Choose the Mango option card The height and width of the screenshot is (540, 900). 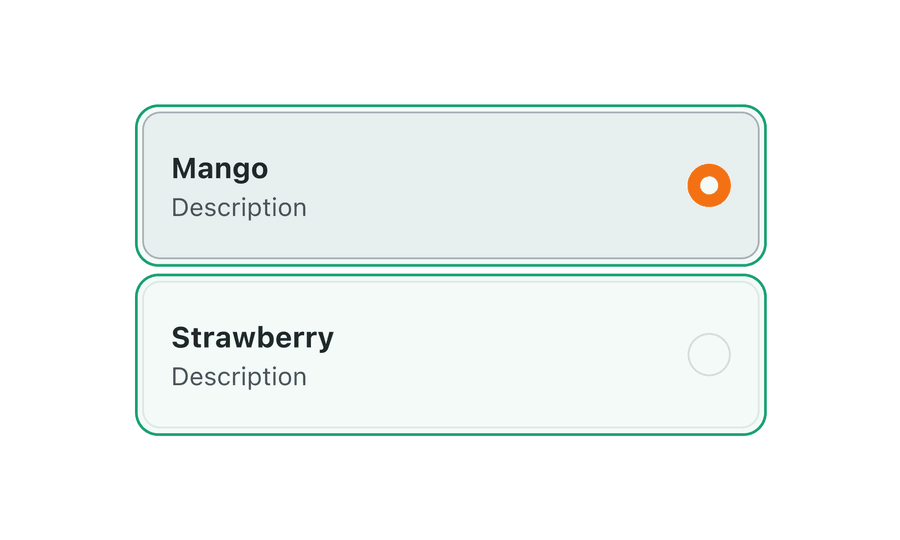(450, 185)
